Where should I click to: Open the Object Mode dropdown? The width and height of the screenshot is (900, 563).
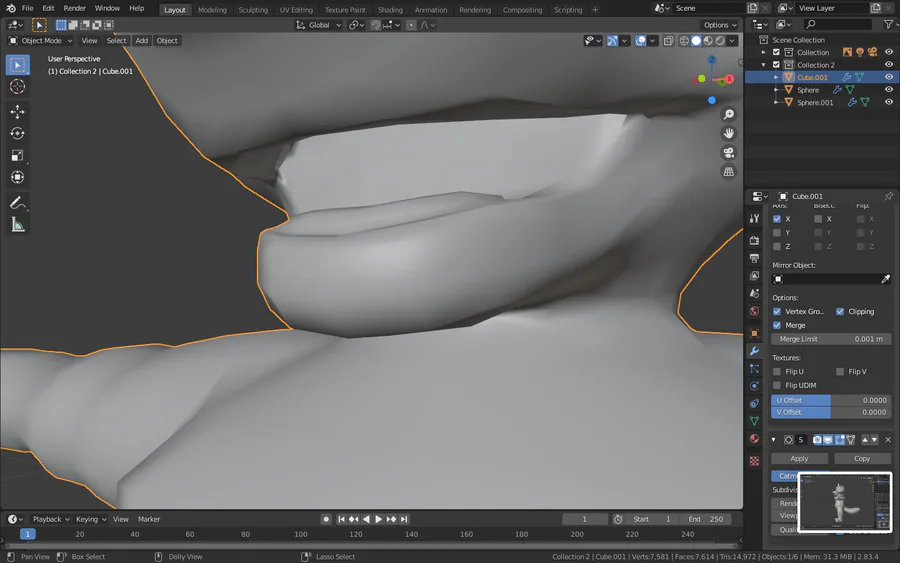41,41
